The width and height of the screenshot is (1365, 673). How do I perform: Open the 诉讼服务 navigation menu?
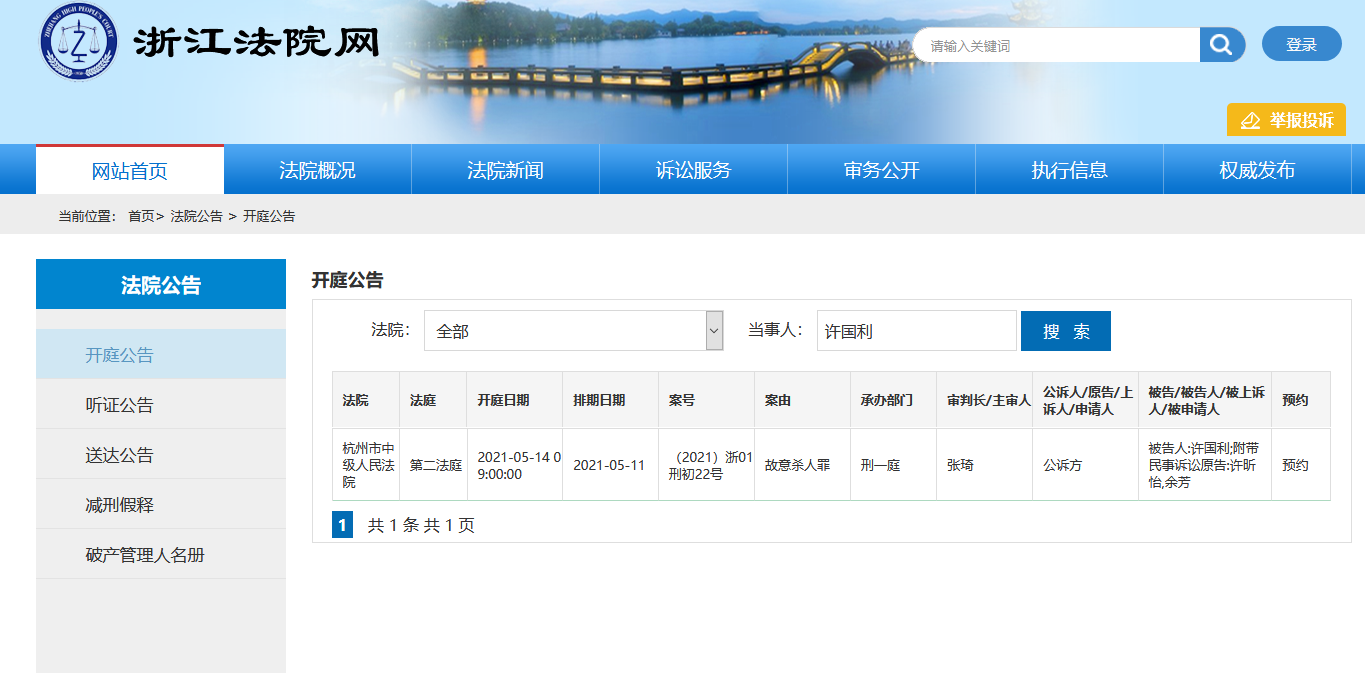(693, 170)
